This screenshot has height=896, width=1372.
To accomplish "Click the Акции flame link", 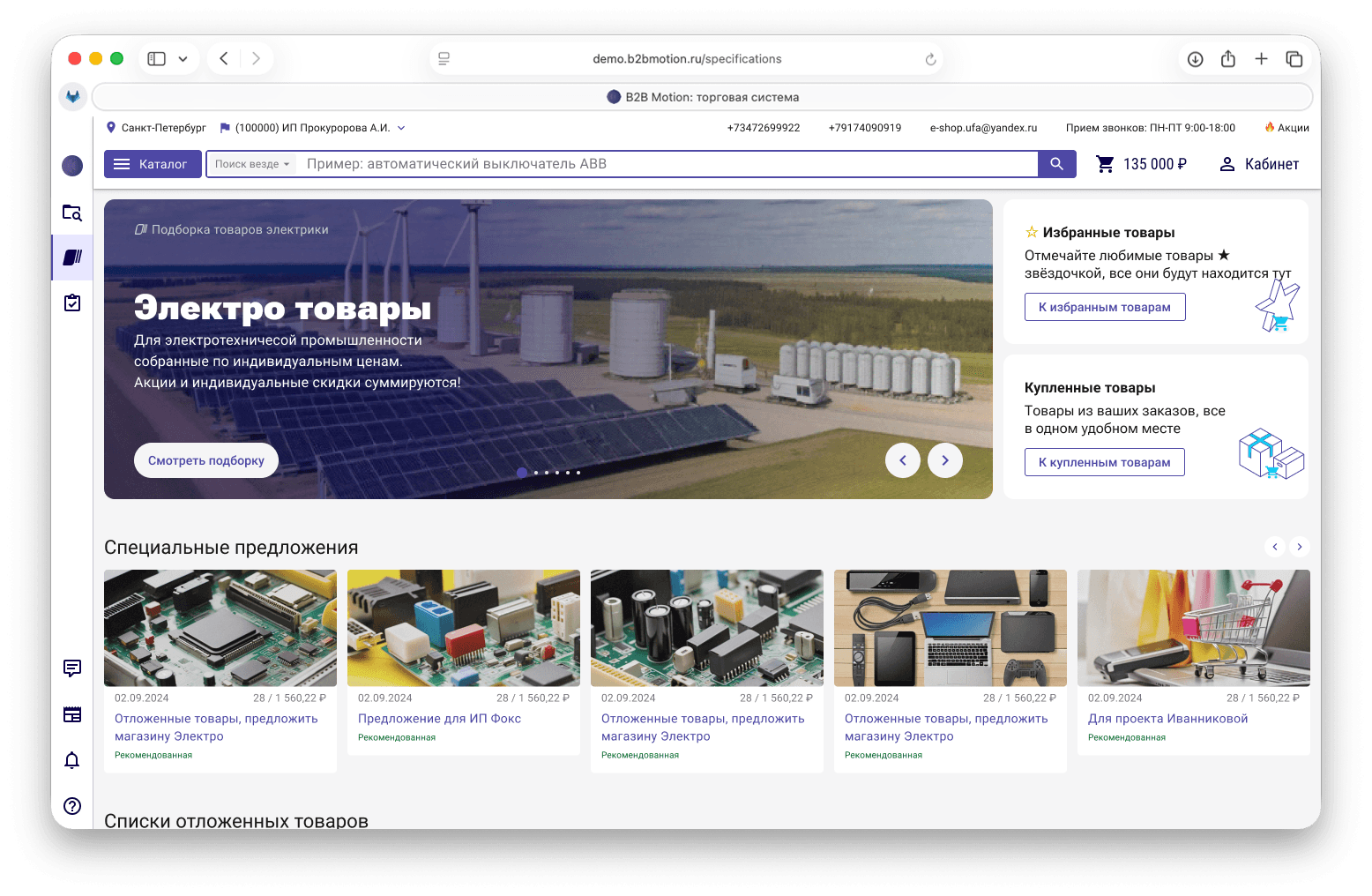I will [1287, 128].
